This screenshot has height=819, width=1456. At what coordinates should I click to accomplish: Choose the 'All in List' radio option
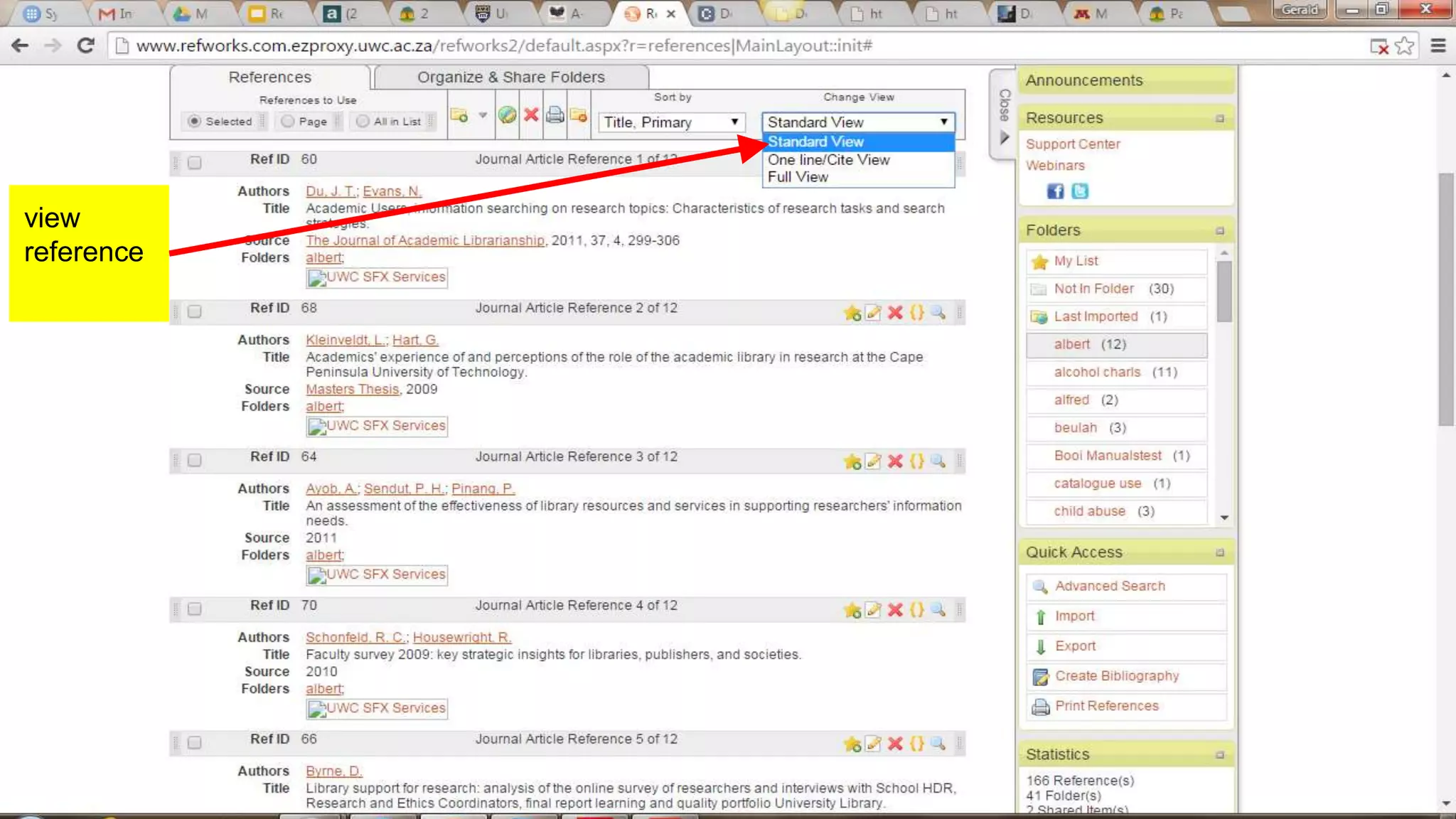pyautogui.click(x=363, y=122)
